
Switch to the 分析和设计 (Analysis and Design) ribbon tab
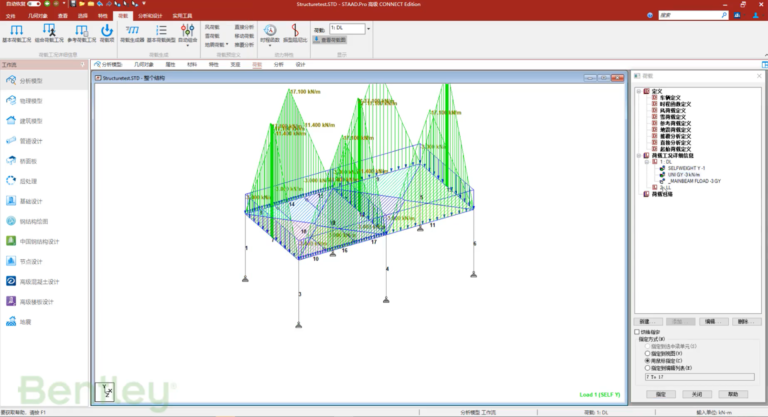149,16
